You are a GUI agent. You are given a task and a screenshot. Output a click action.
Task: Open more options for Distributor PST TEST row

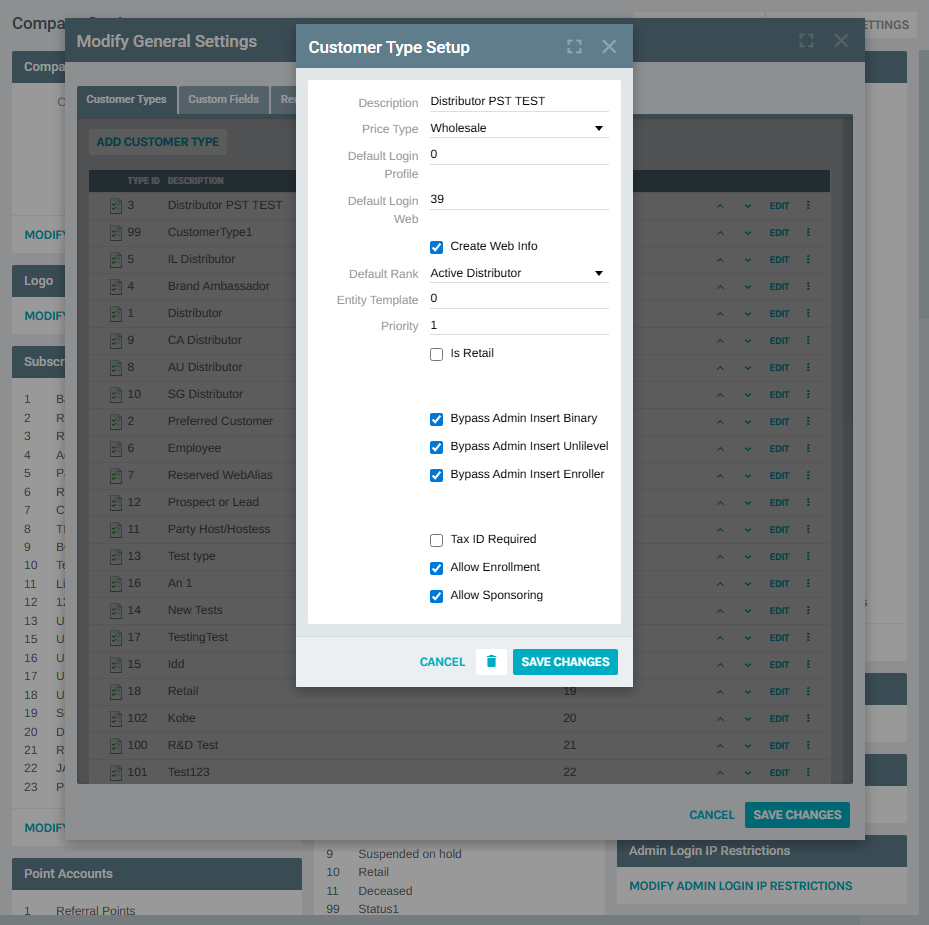808,205
